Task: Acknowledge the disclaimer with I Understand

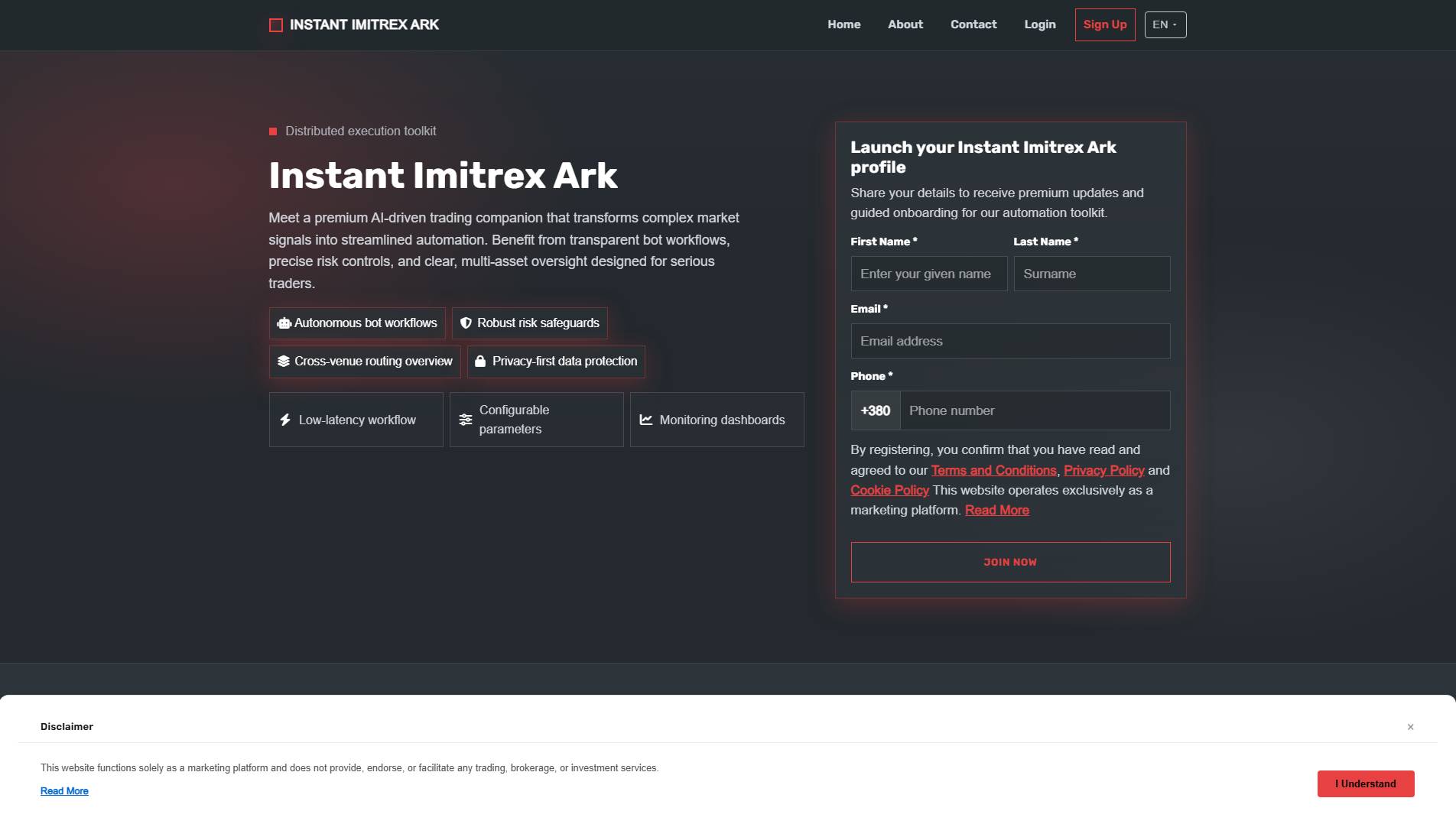Action: coord(1366,784)
